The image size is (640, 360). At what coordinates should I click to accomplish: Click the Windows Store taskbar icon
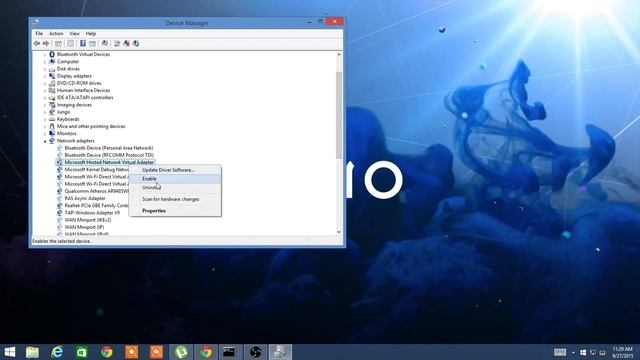click(x=82, y=352)
